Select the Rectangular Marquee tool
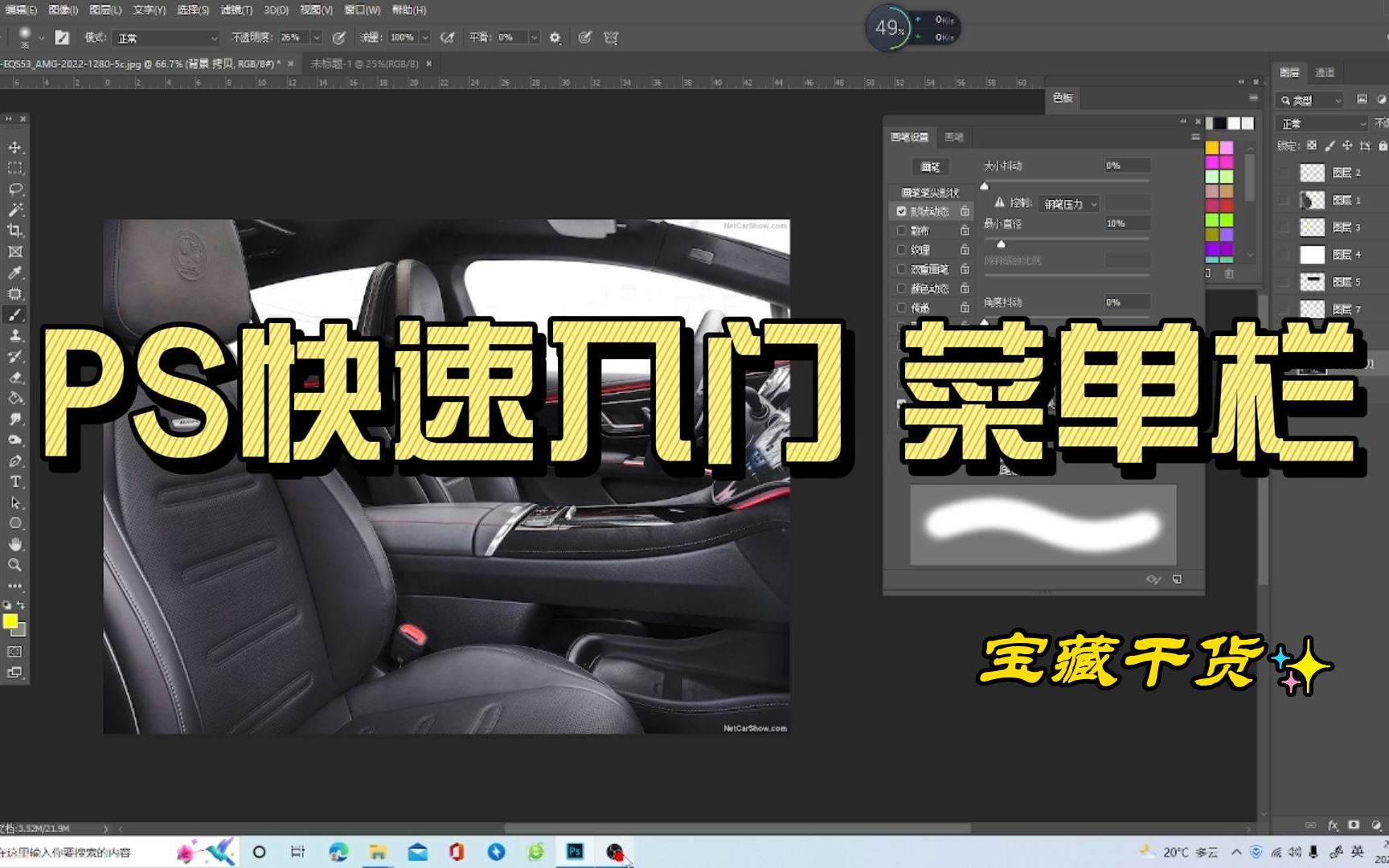 coord(15,168)
